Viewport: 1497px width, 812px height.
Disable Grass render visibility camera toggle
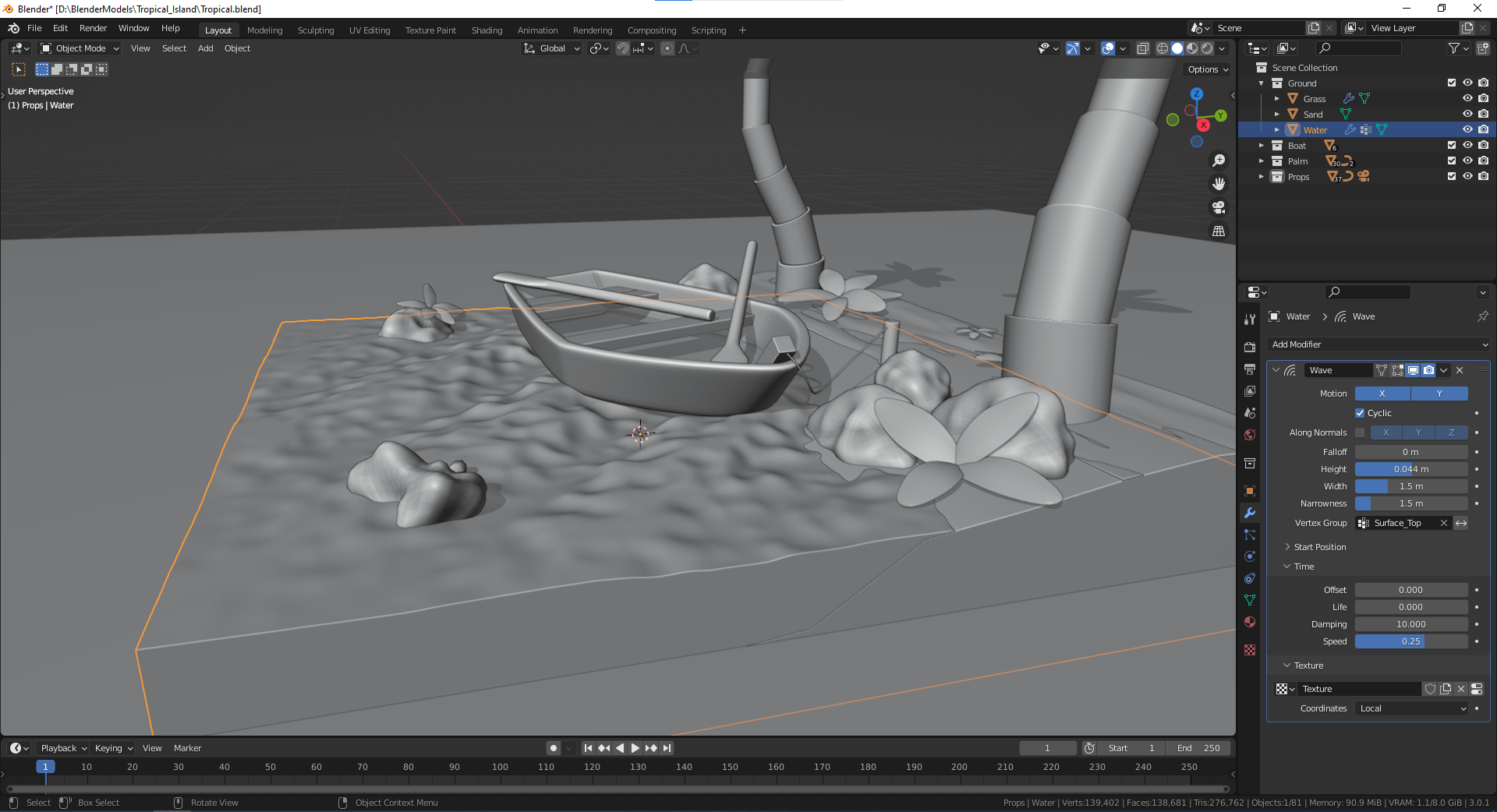pyautogui.click(x=1484, y=98)
